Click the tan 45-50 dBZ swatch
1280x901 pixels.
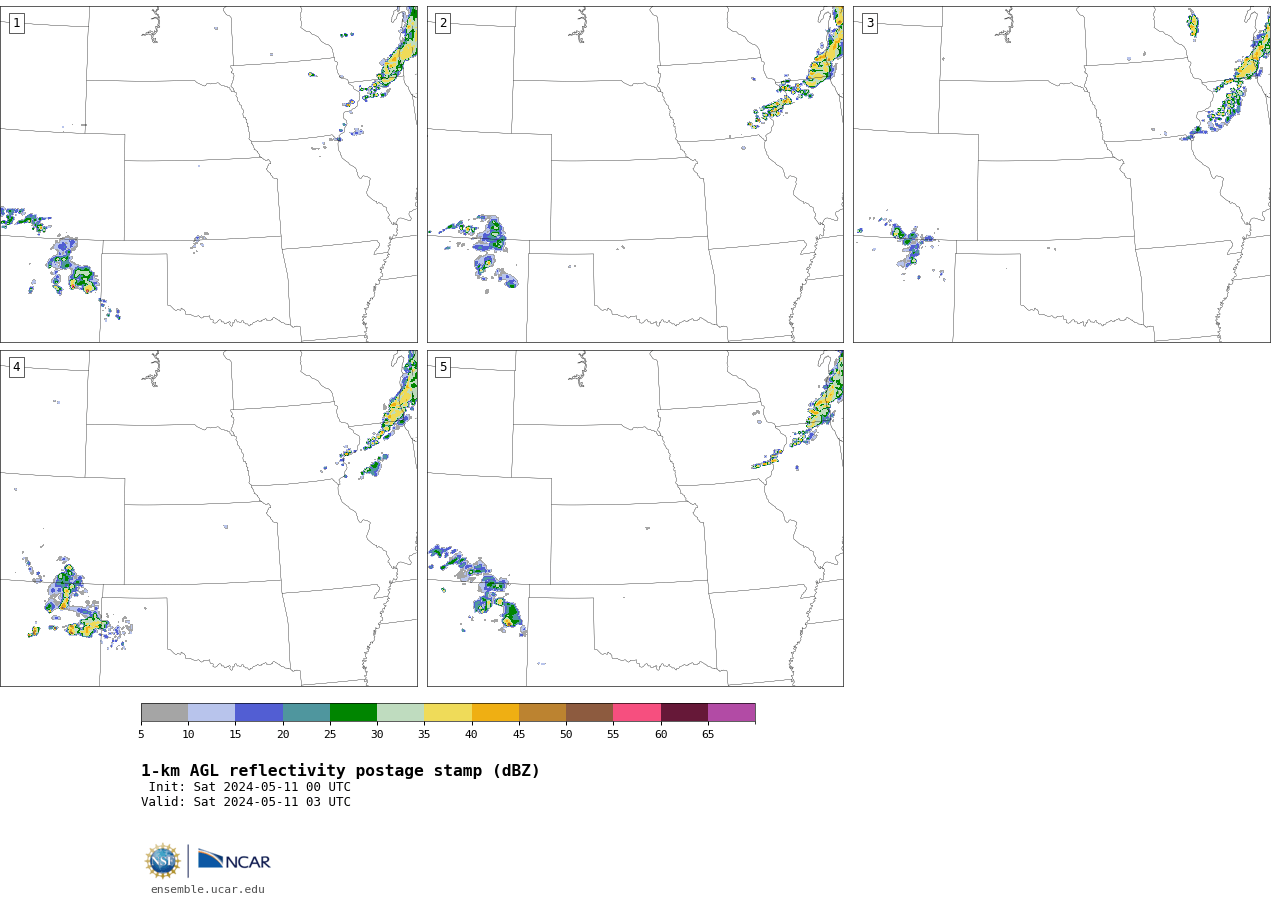coord(542,713)
